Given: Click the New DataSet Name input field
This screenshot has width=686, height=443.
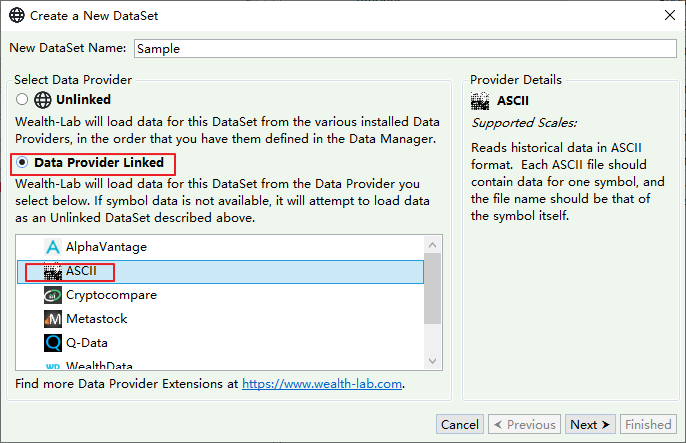Looking at the screenshot, I should [x=405, y=49].
